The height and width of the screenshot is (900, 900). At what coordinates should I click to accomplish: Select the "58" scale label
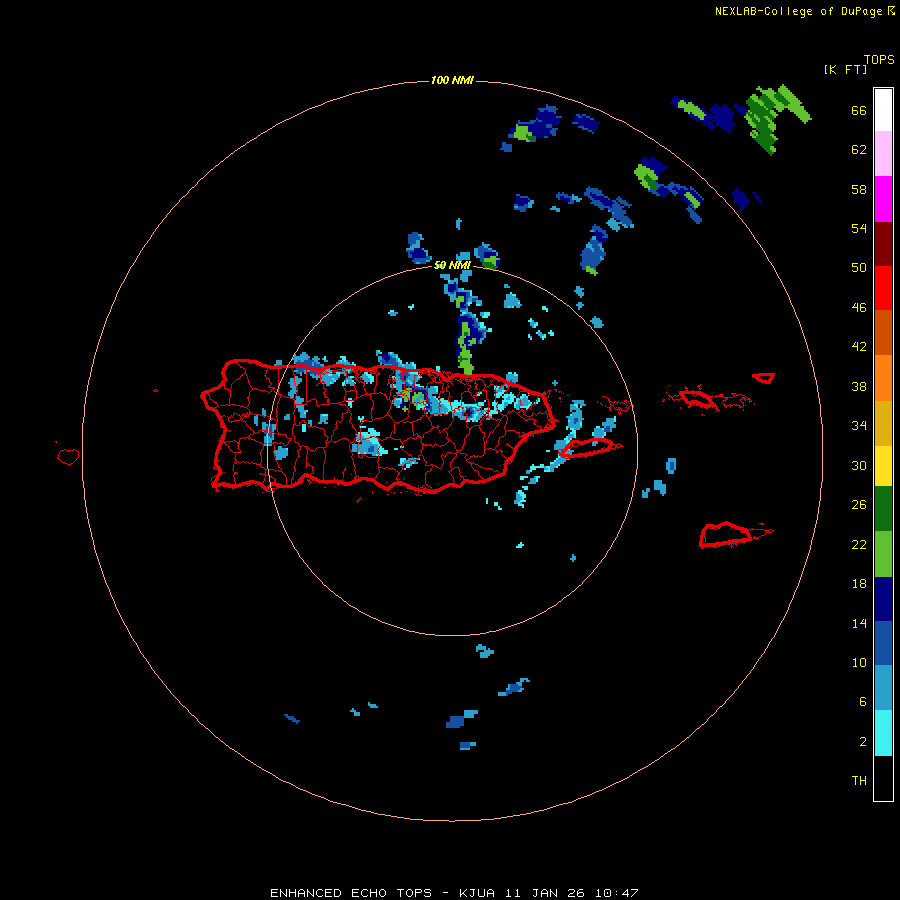[x=859, y=189]
